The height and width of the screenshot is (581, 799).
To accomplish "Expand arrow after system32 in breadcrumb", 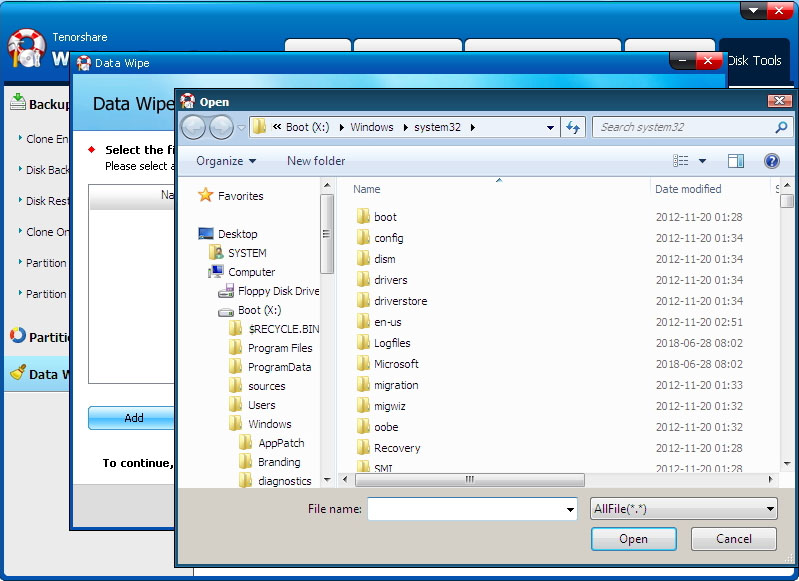I will [x=473, y=127].
